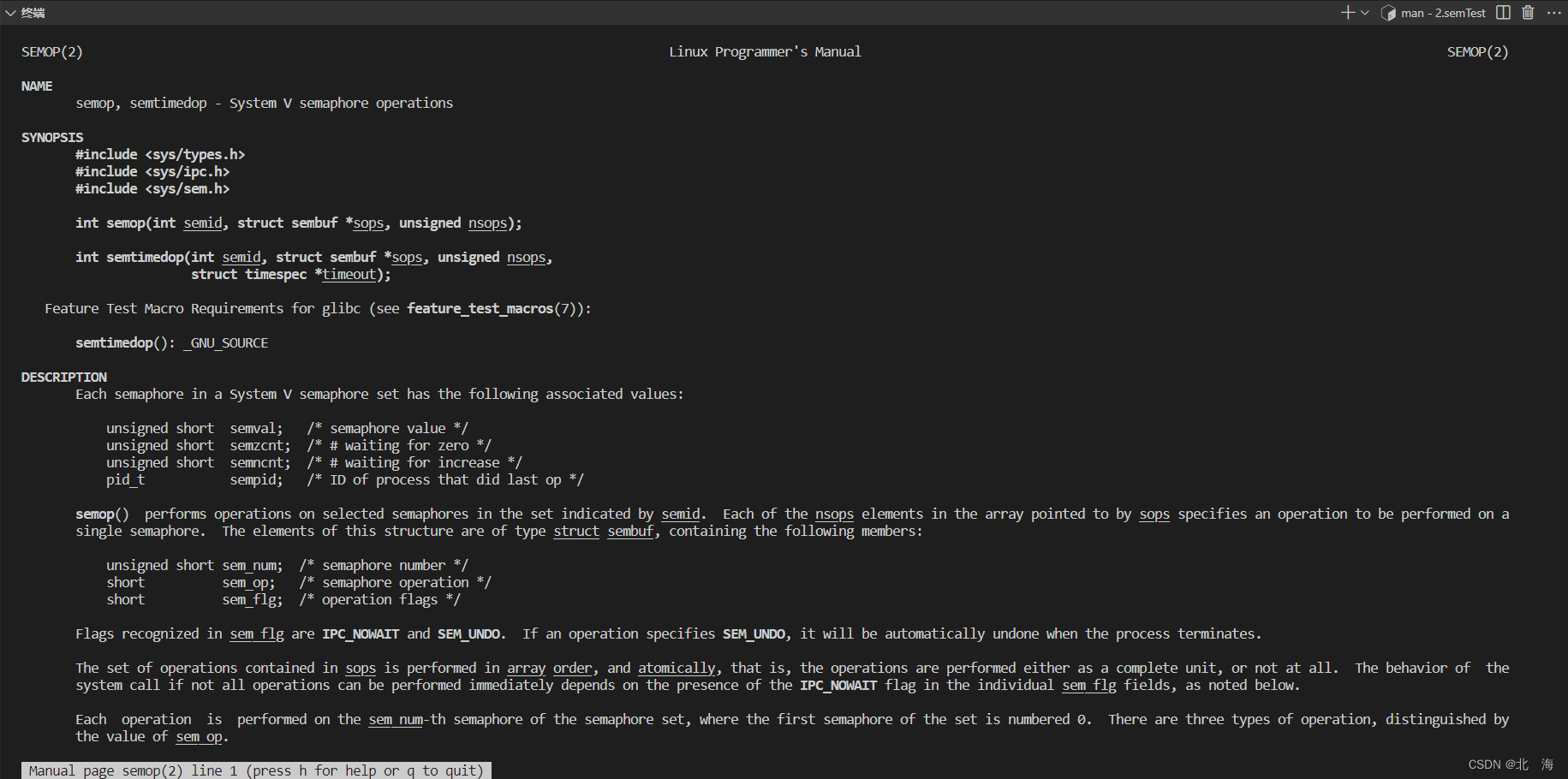Click the 'sem_op;' struct member declaration

click(248, 583)
